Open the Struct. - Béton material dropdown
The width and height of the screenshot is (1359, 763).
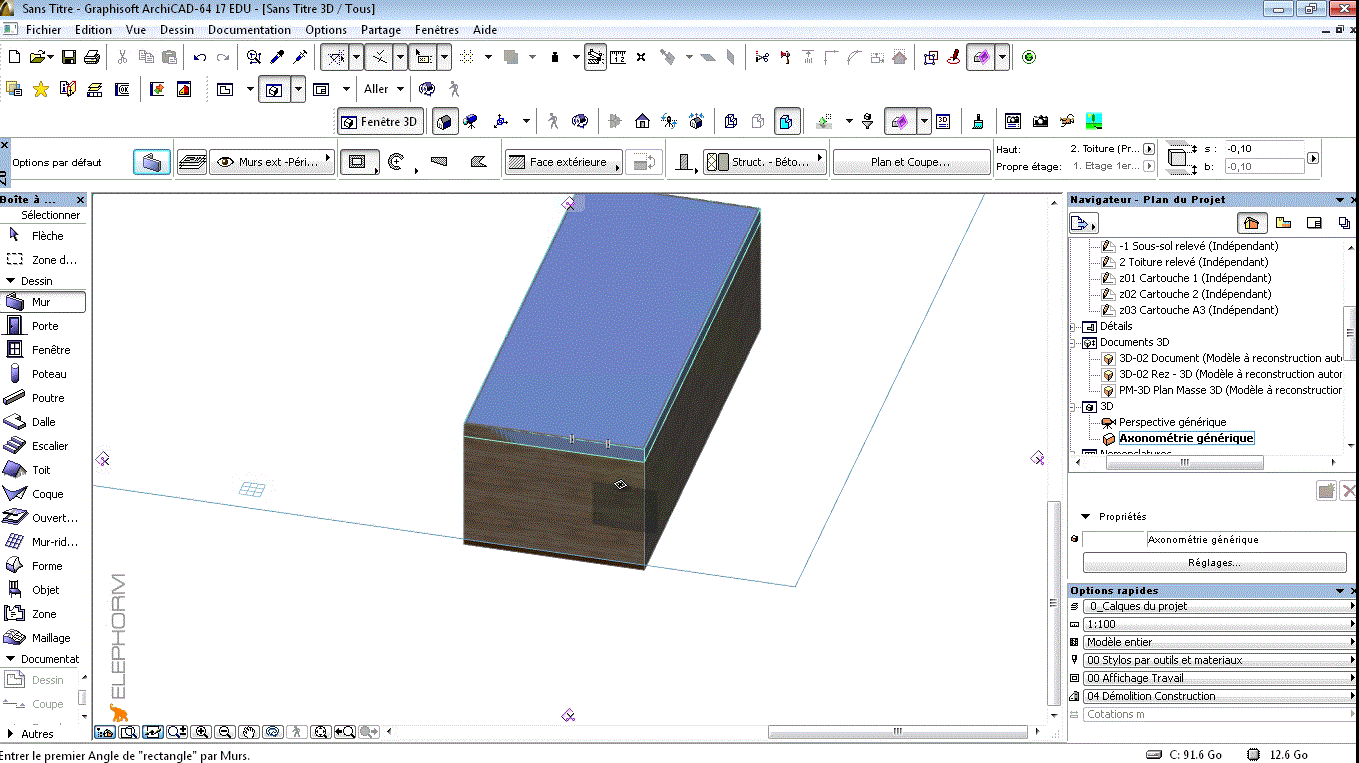765,162
